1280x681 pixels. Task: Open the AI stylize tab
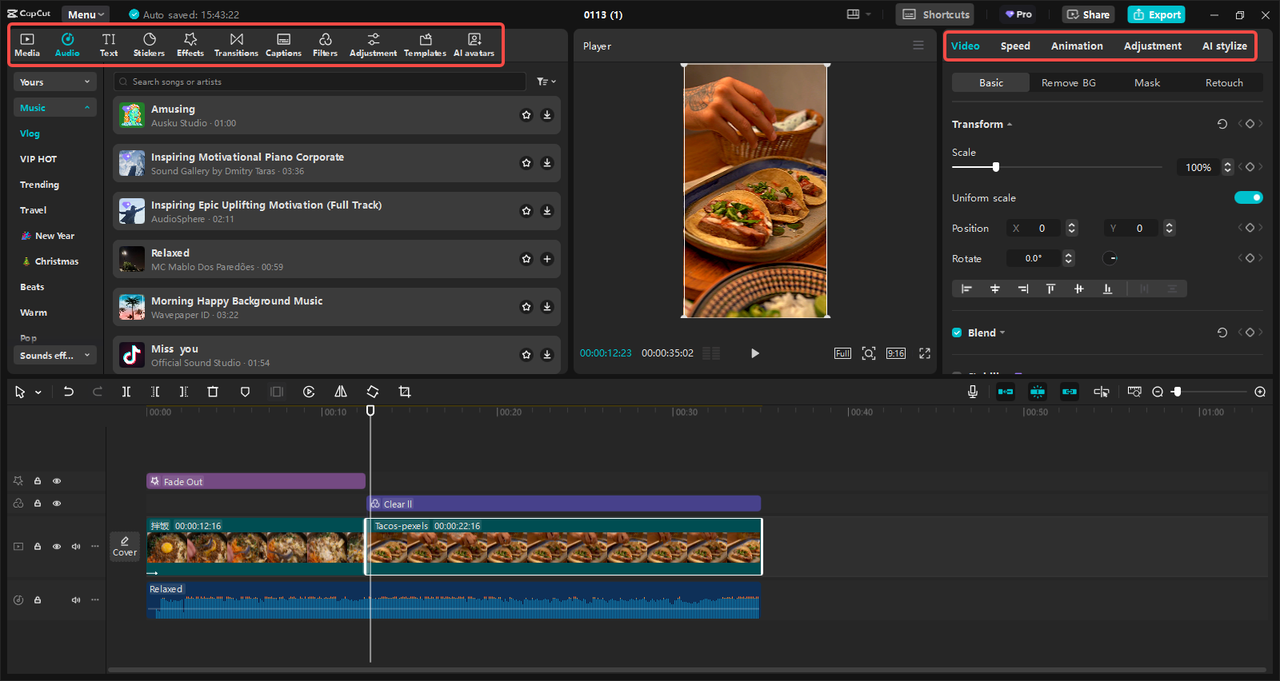pyautogui.click(x=1224, y=46)
